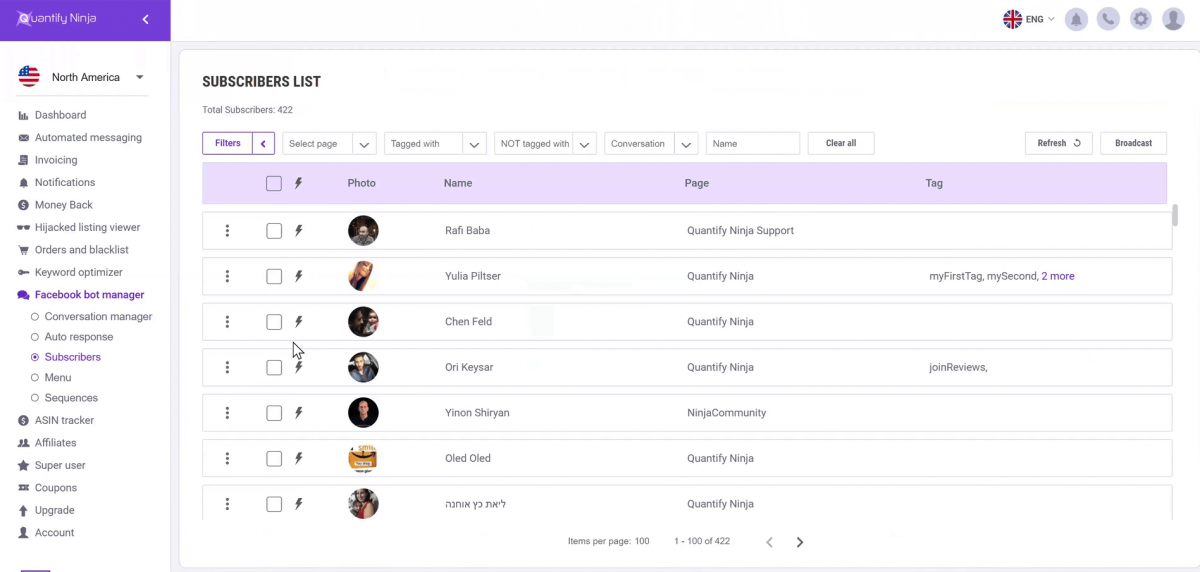Expand the NOT tagged with dropdown
The image size is (1200, 572).
(x=545, y=144)
